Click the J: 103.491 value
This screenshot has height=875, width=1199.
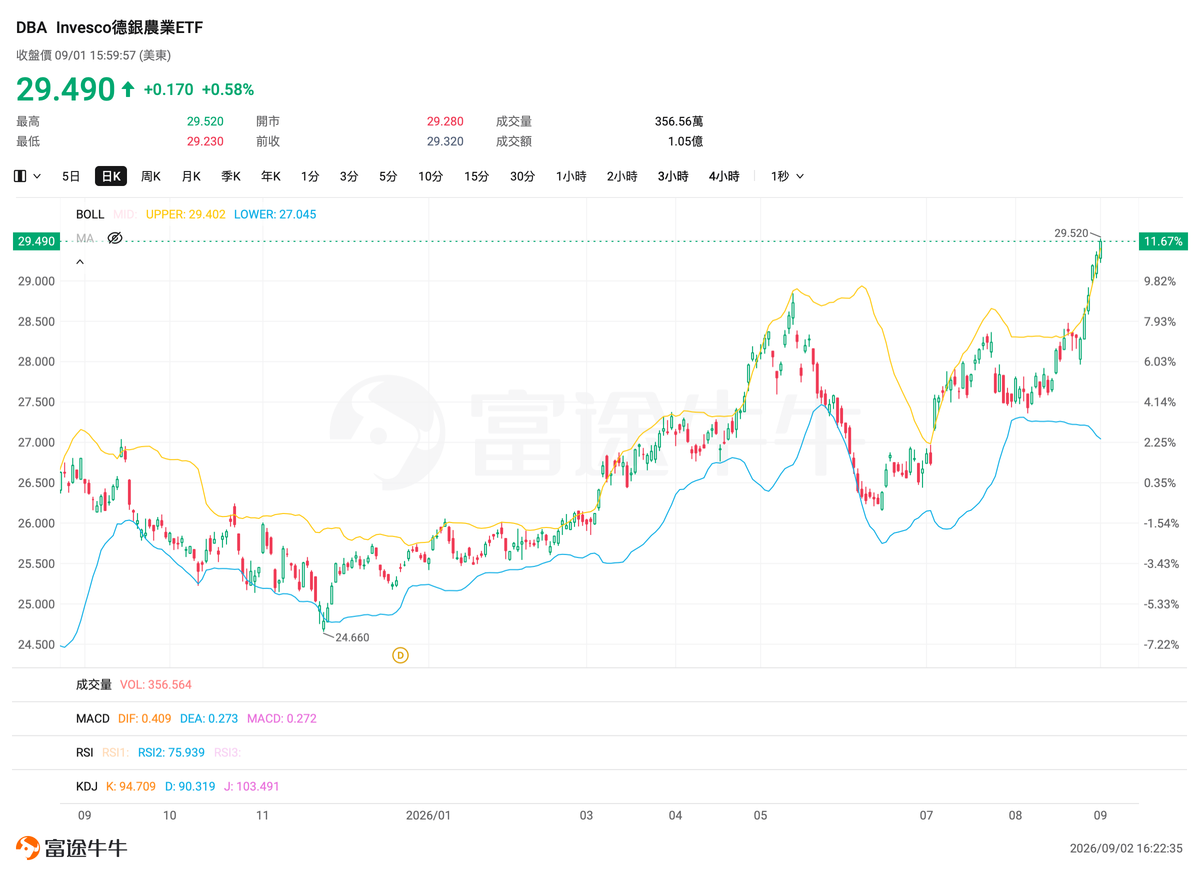click(252, 786)
